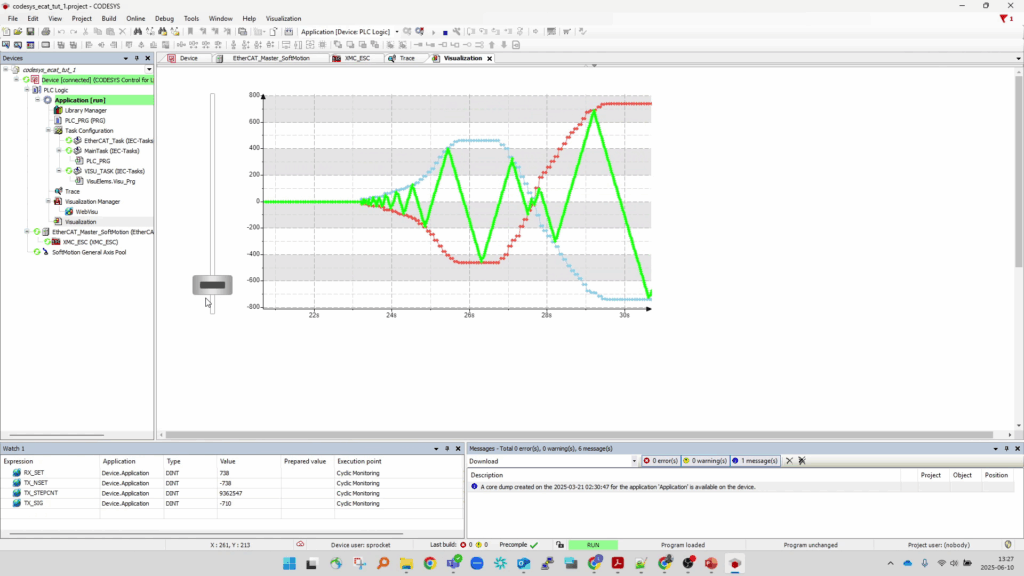Collapse the PLC Logic node
1024x576 pixels.
pyautogui.click(x=27, y=90)
